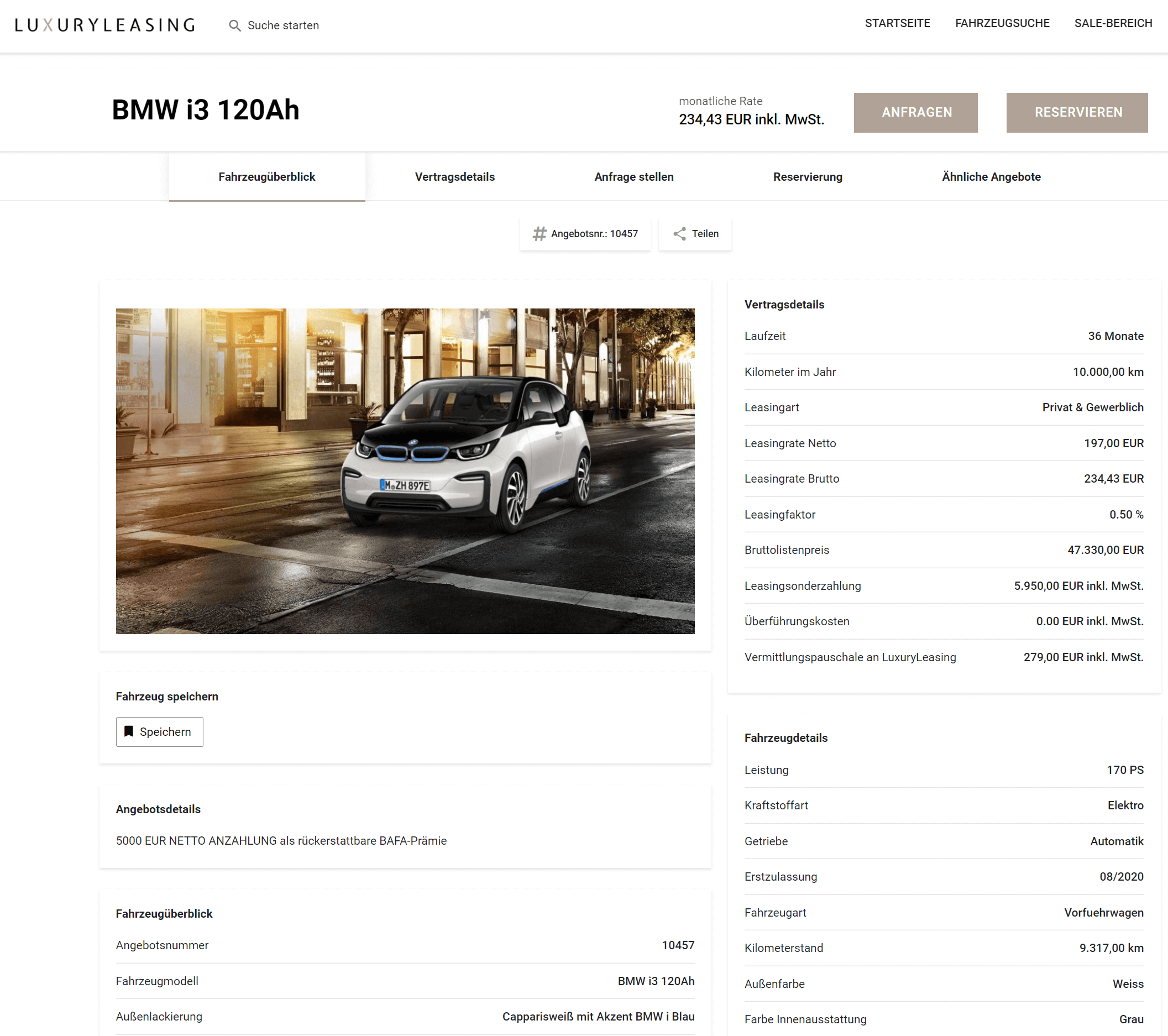Select the Fahrzeugüberblick tab
The image size is (1168, 1036).
coord(267,176)
